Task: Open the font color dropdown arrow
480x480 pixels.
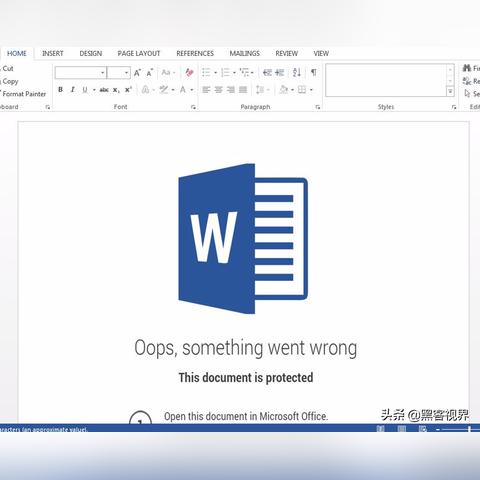Action: 192,90
